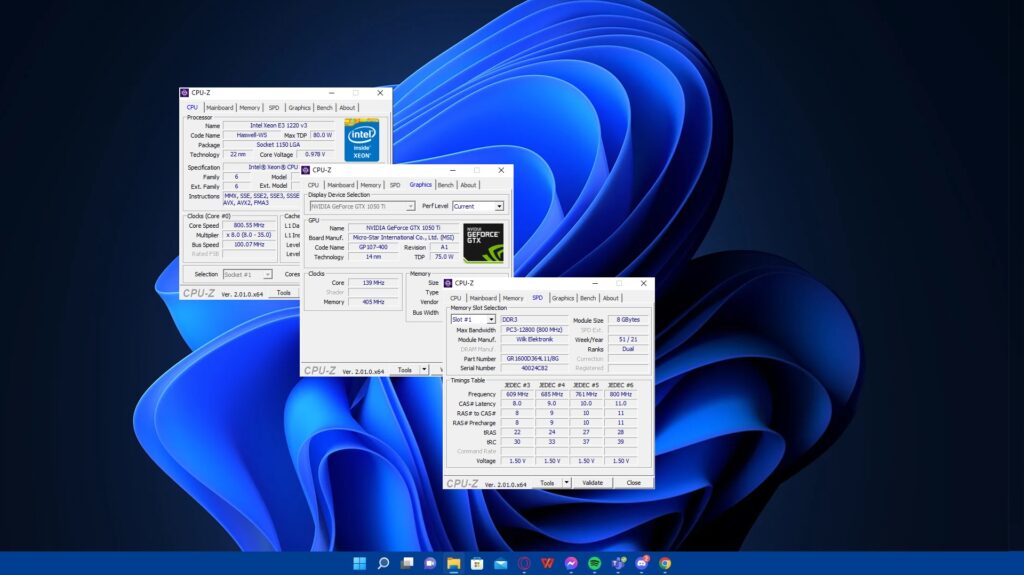
Task: Select Micro-Star International board manufacturer value
Action: tap(403, 238)
